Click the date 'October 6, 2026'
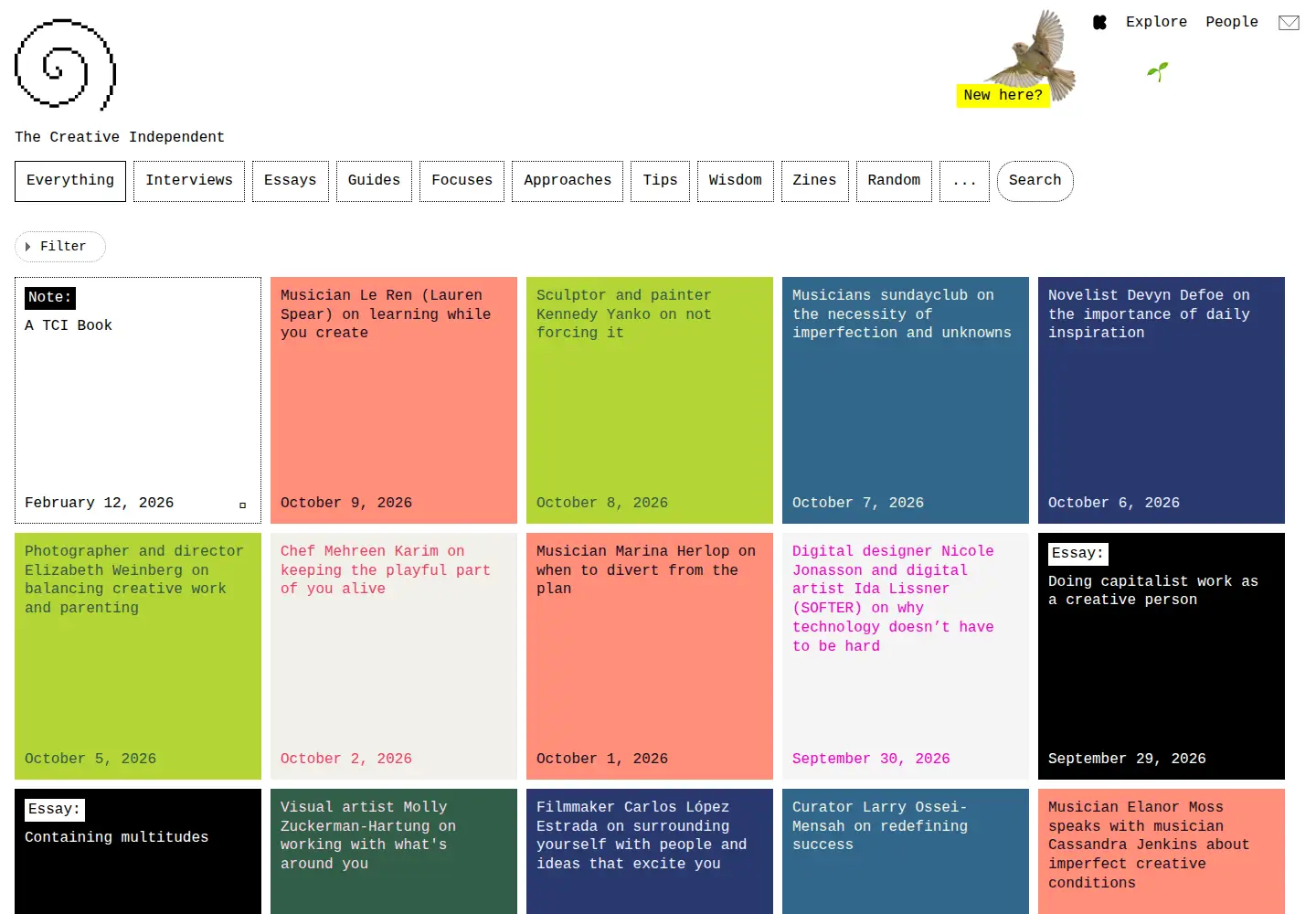The width and height of the screenshot is (1316, 914). 1114,503
